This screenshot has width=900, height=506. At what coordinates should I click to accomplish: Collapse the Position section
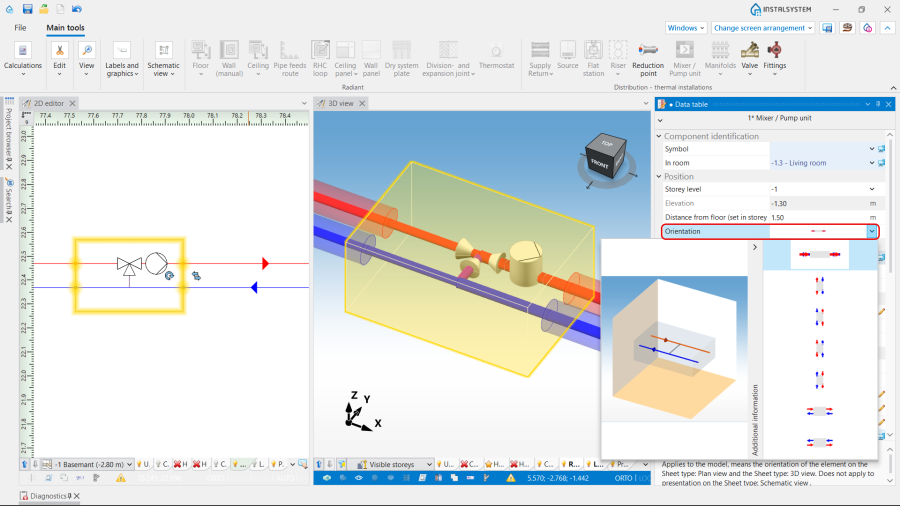click(659, 176)
